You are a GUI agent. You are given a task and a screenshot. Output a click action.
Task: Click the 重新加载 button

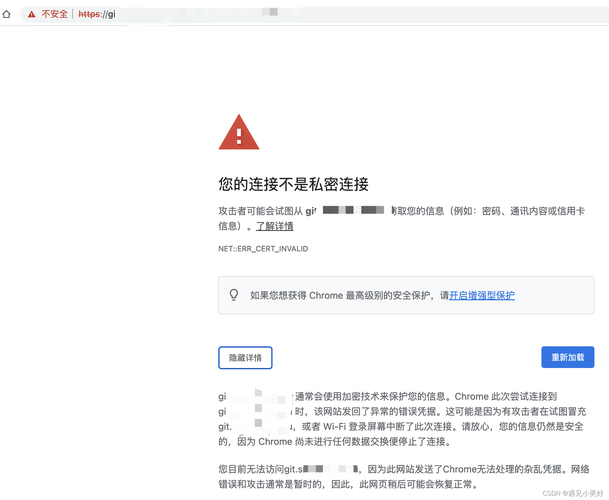click(x=567, y=357)
